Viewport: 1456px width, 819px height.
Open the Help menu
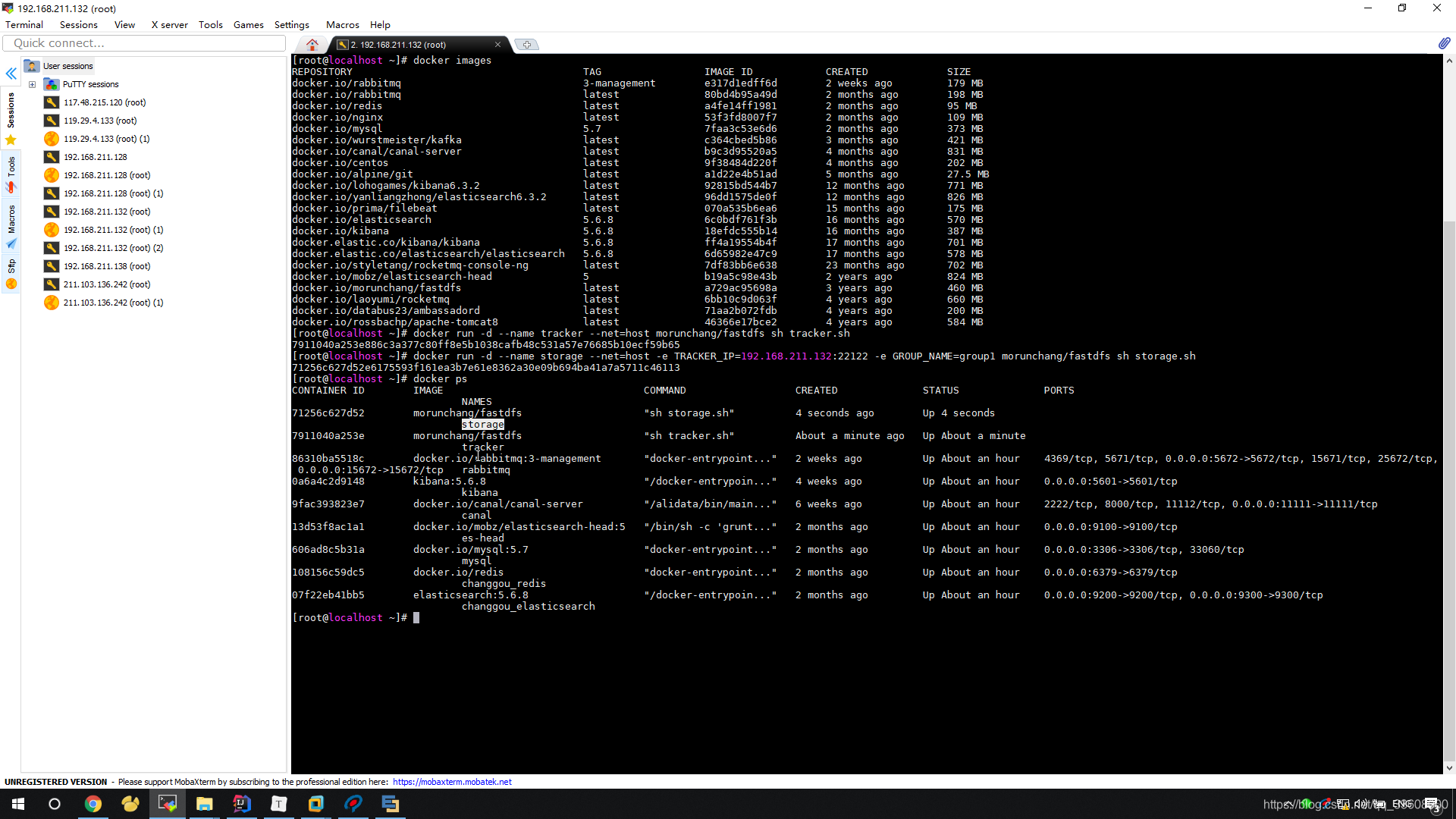380,24
